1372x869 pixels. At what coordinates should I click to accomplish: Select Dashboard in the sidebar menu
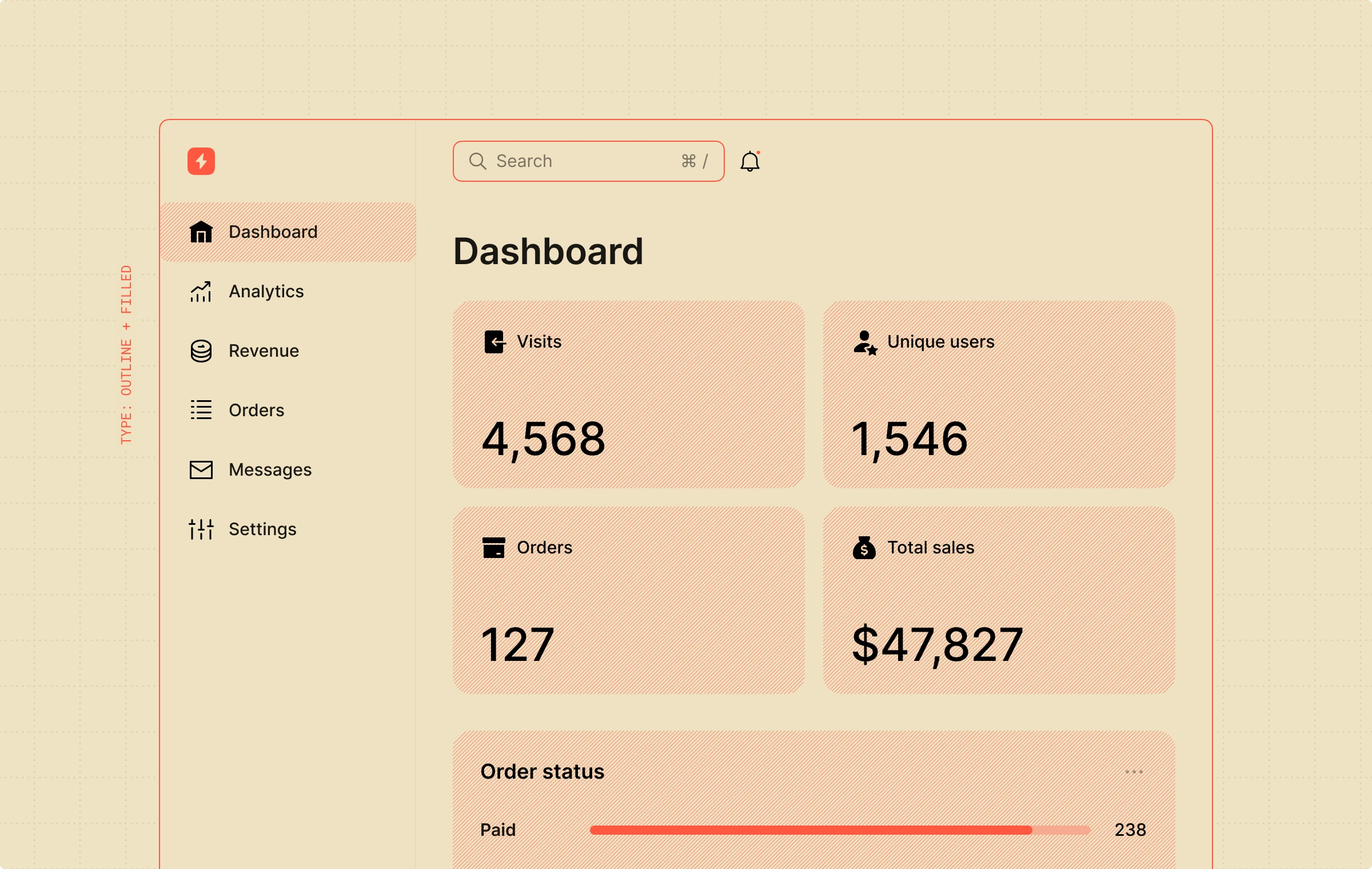288,232
